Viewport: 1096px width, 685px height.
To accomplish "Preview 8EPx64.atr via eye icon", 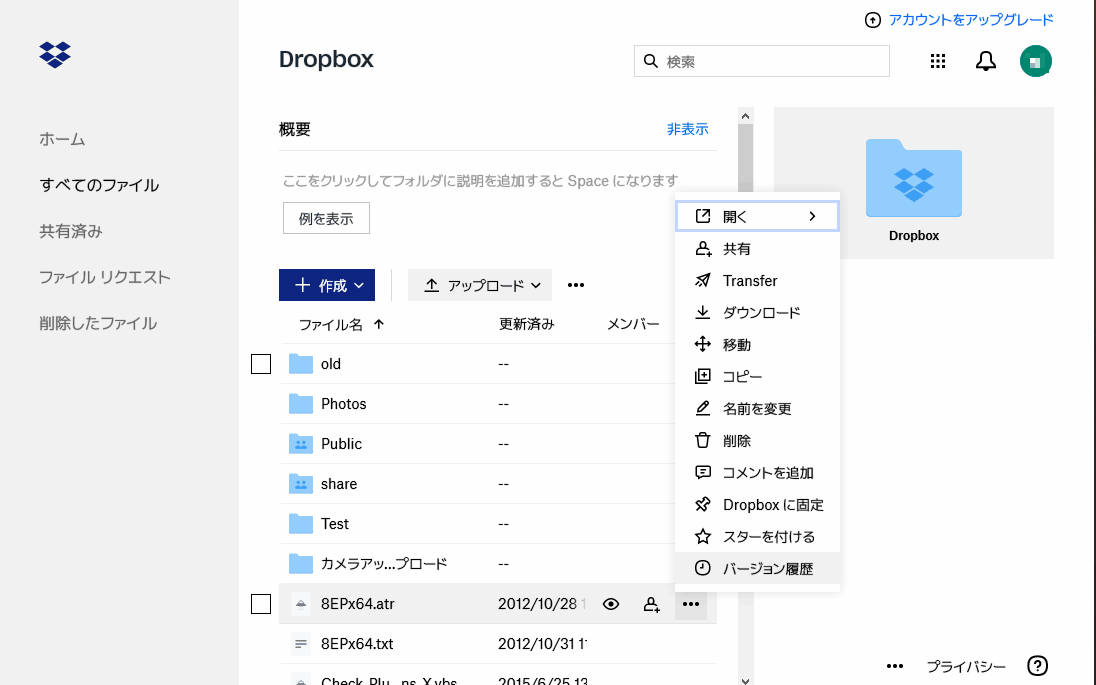I will [x=611, y=605].
